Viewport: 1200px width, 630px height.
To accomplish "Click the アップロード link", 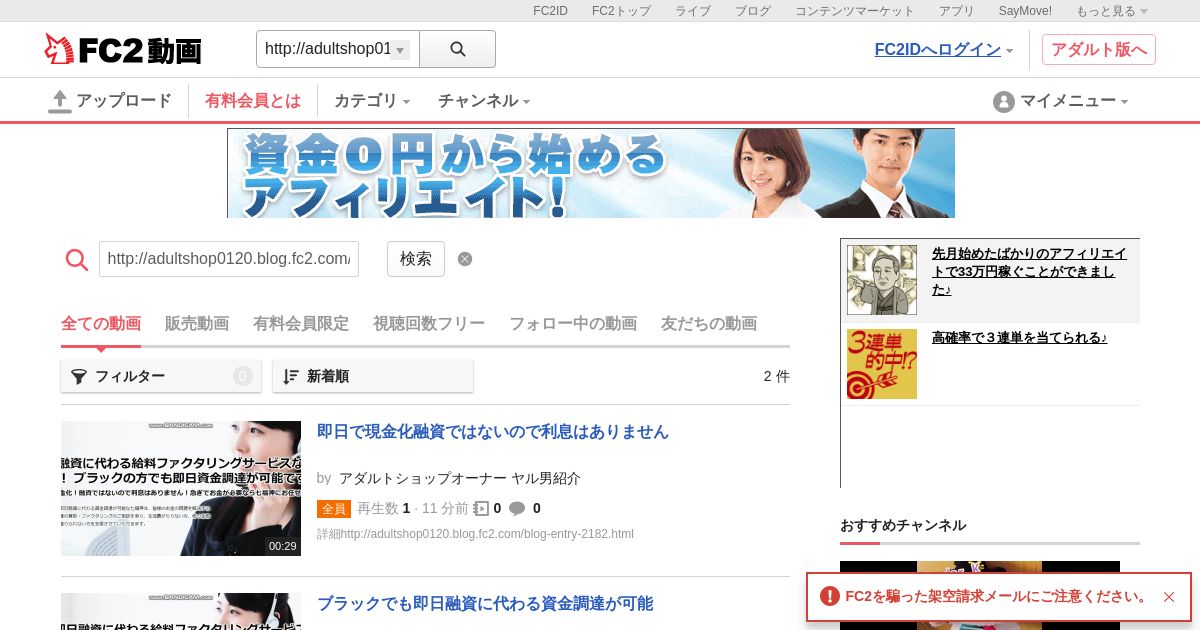I will tap(124, 101).
